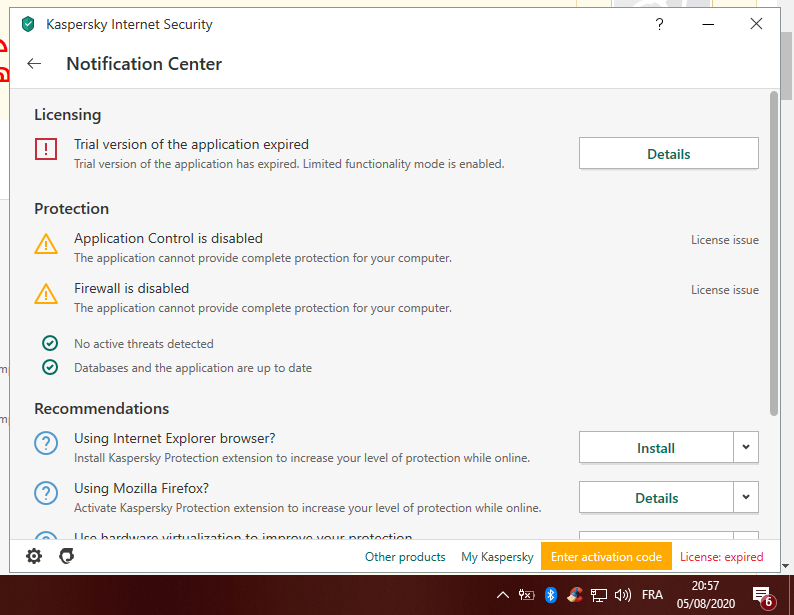Click the battery power tray icon
The image size is (794, 615).
click(527, 595)
